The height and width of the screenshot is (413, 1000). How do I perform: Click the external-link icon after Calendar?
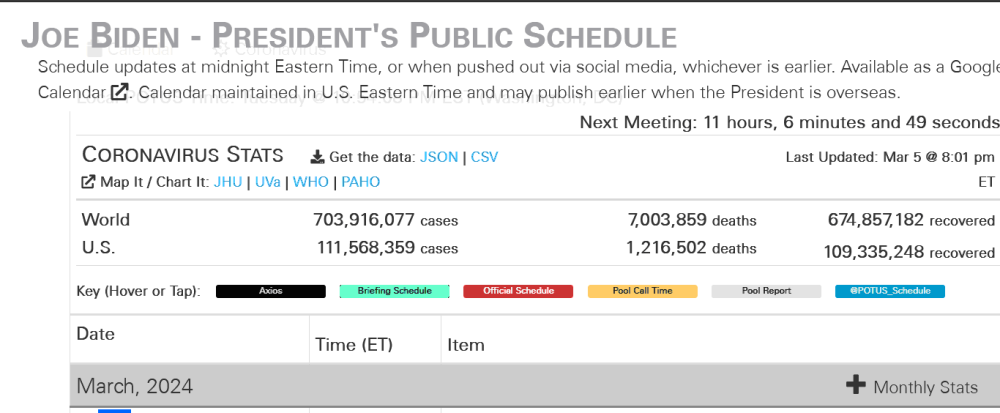click(119, 92)
